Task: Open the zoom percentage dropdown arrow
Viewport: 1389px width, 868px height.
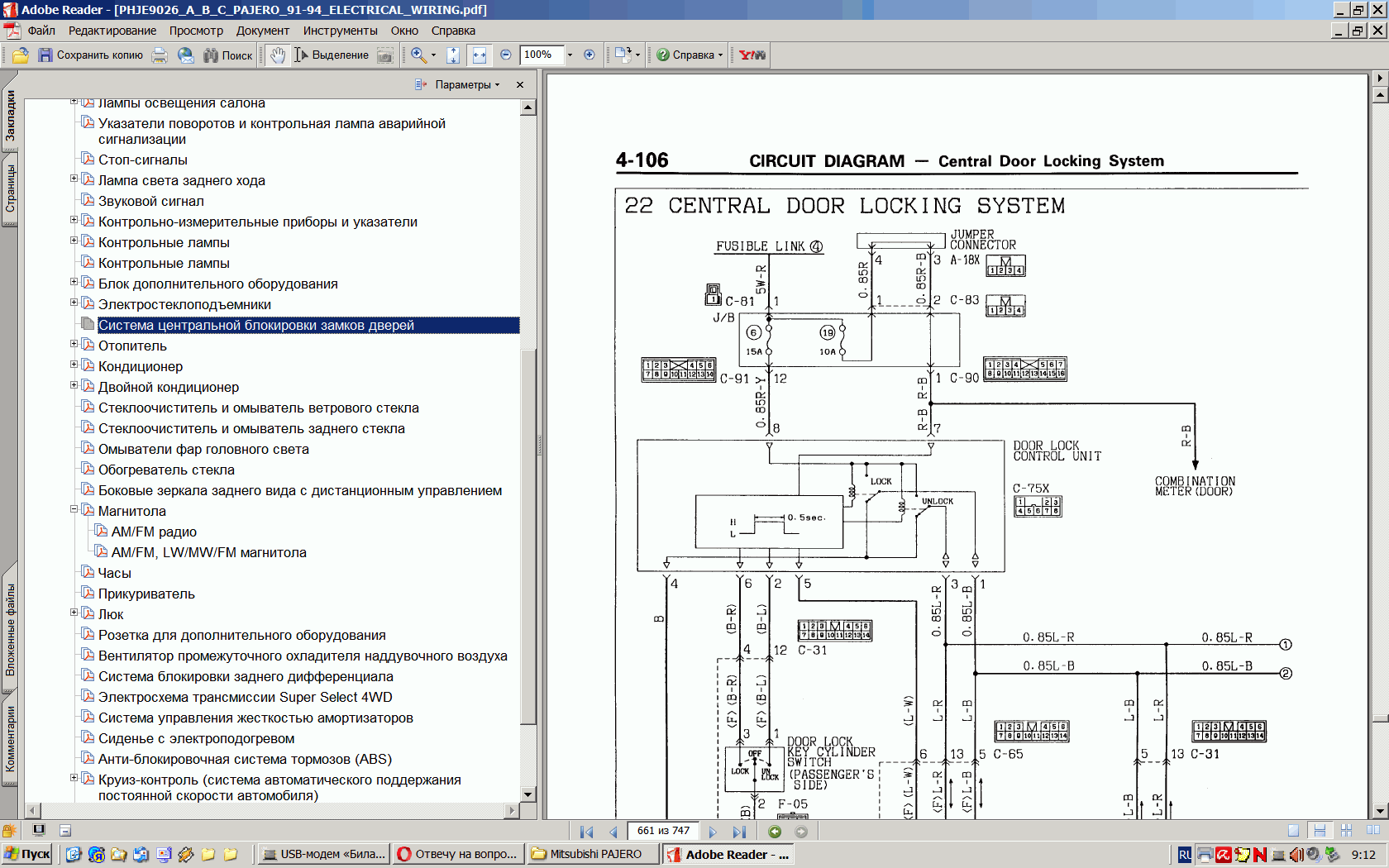Action: (570, 55)
